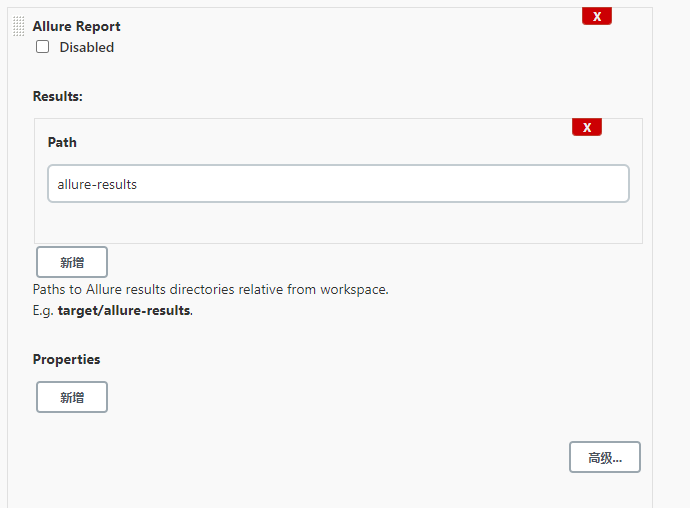Add a new property with 新增 under Properties
The image size is (690, 508).
(72, 397)
